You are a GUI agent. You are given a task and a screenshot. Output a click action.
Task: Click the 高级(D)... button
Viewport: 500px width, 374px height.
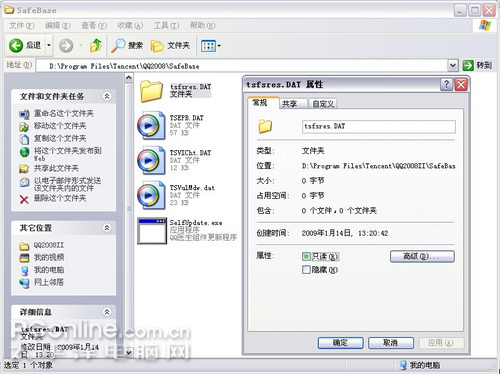pos(422,256)
